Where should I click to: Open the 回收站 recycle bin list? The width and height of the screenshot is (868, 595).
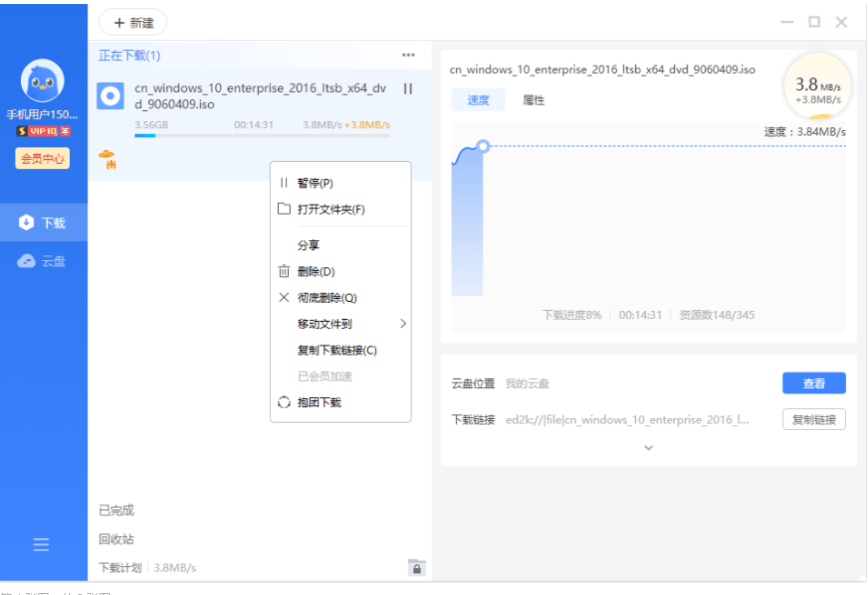pyautogui.click(x=116, y=539)
